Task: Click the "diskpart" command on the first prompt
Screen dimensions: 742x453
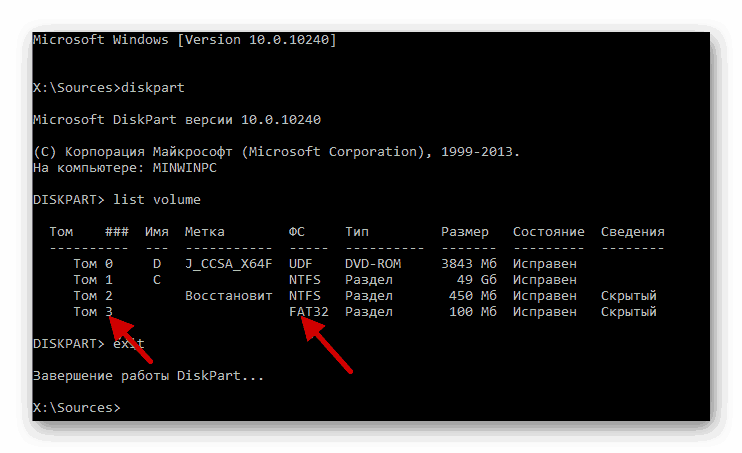Action: point(157,88)
